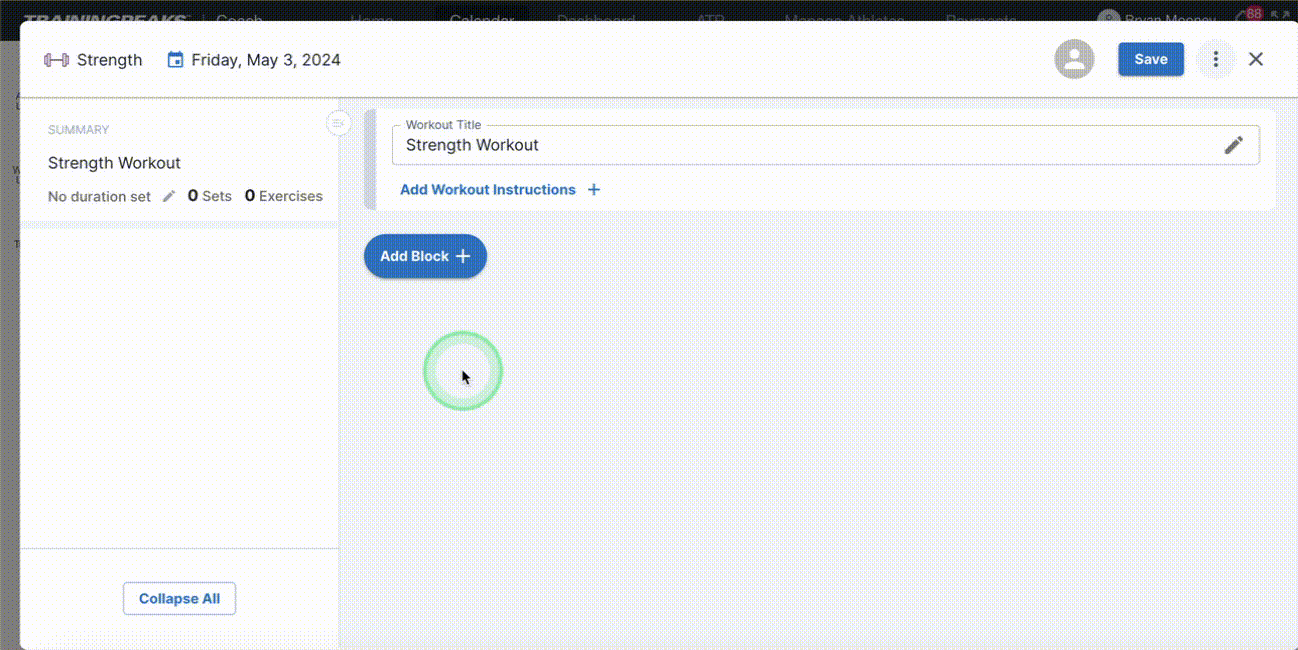Click the Add Block button
This screenshot has width=1298, height=650.
(x=425, y=256)
